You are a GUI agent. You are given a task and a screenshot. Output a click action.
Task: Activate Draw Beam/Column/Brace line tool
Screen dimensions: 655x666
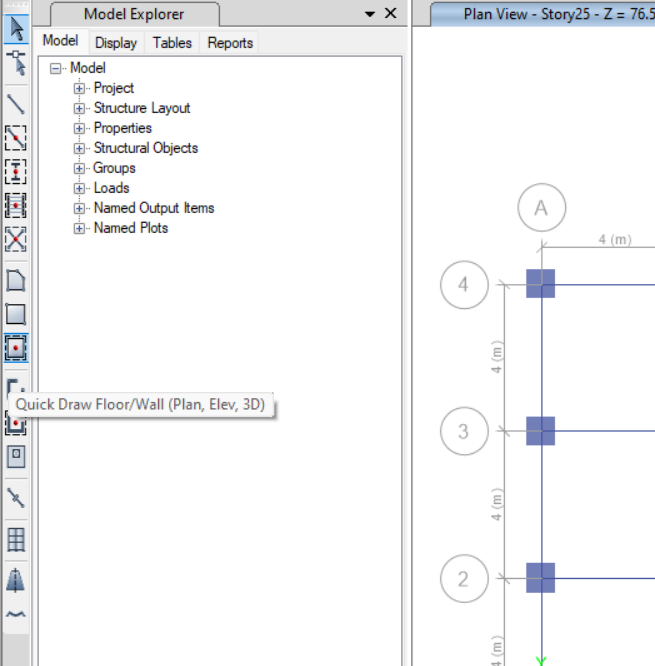coord(16,104)
